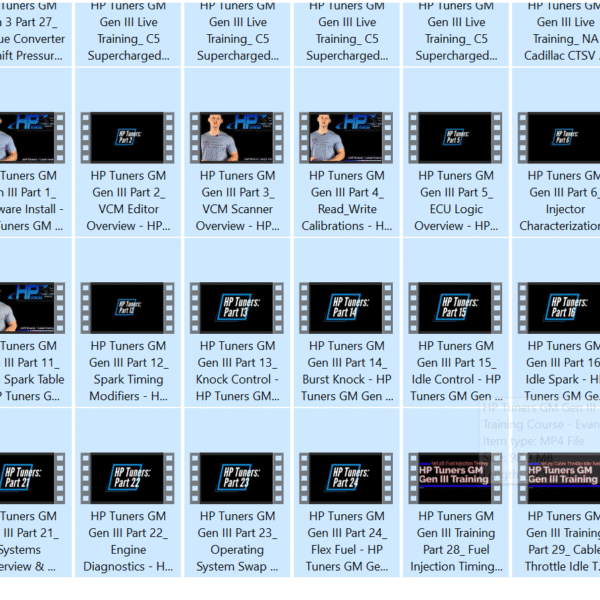Click the 'Part 21_ Systems' file name
Screen dimensions: 600x600
click(x=30, y=541)
